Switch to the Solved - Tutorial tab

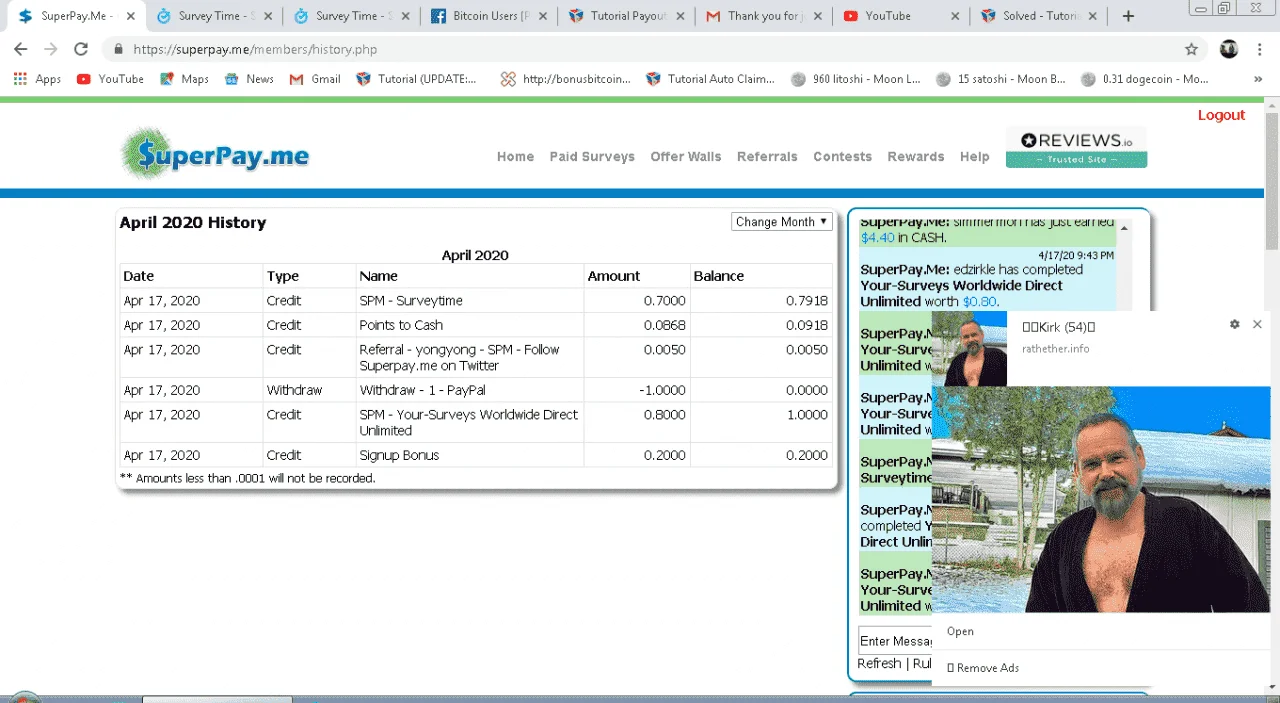coord(1037,16)
